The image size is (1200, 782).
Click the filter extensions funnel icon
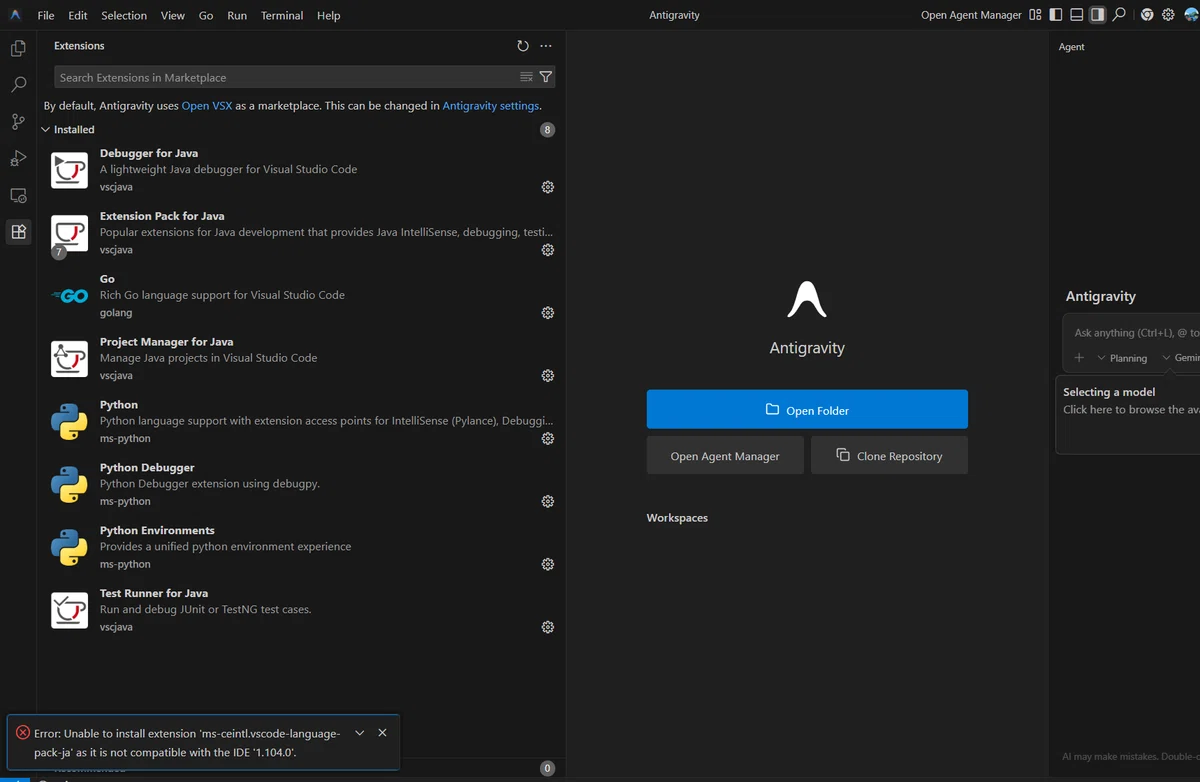pos(546,77)
